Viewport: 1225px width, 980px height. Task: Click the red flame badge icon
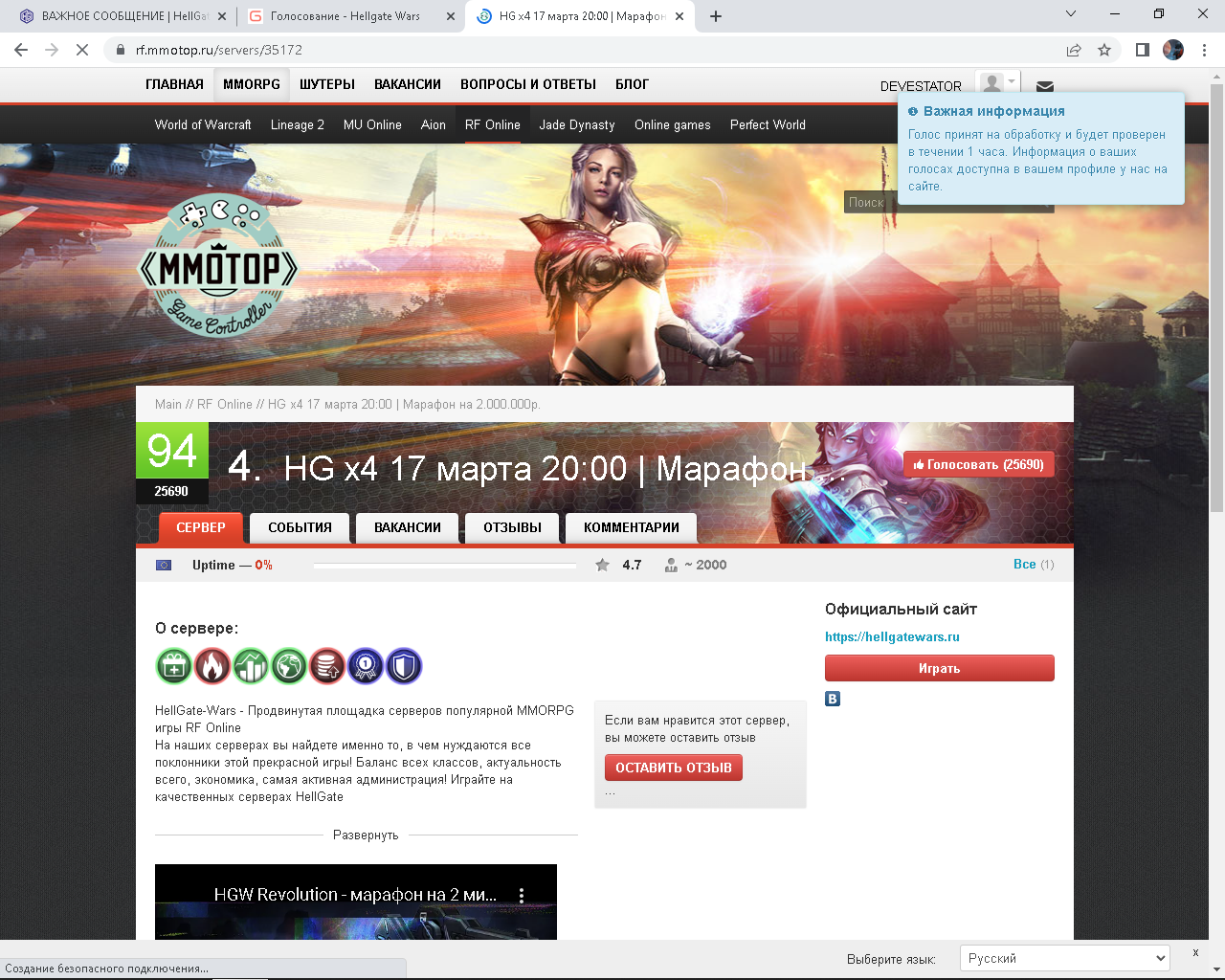(x=212, y=665)
